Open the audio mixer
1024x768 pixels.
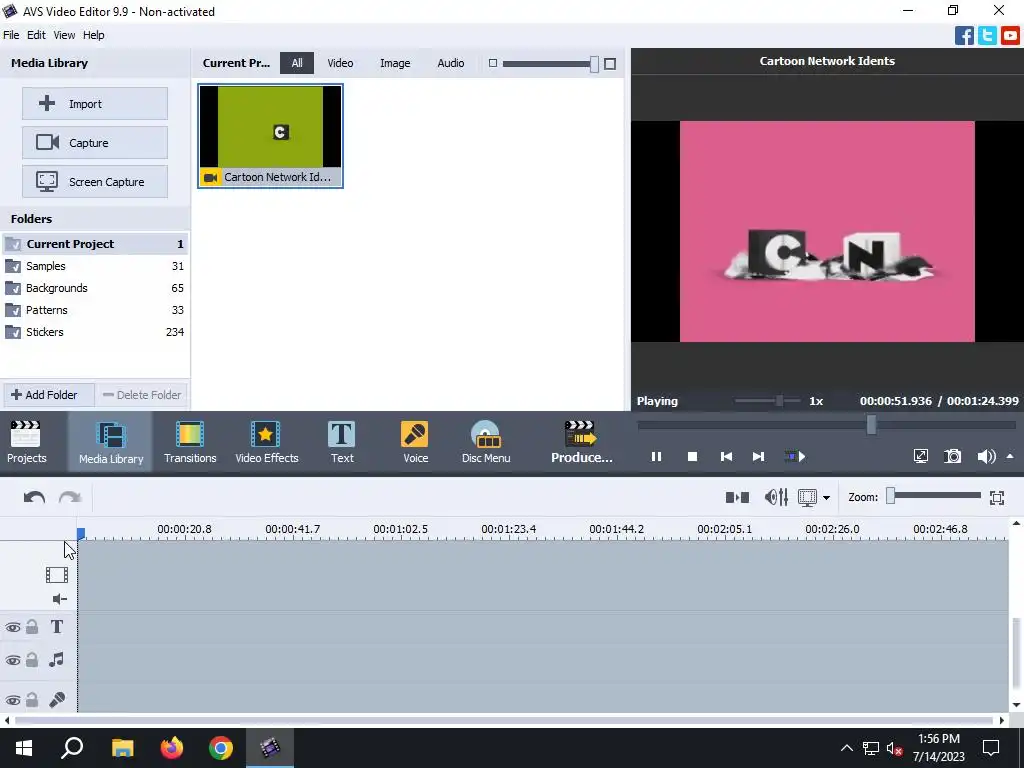pyautogui.click(x=776, y=498)
